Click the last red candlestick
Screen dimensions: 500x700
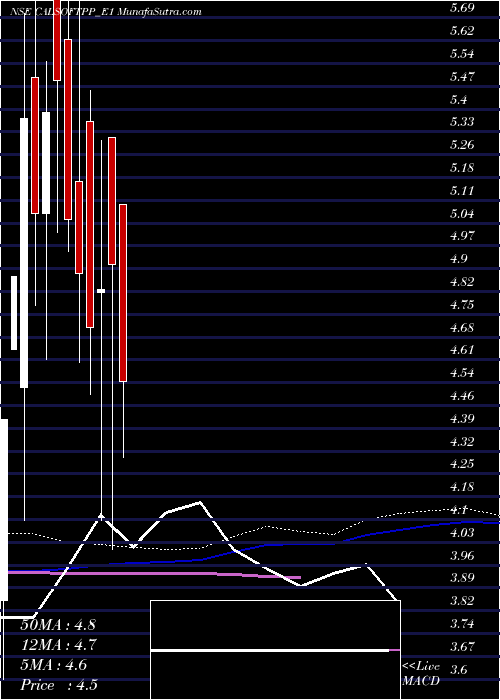point(123,293)
